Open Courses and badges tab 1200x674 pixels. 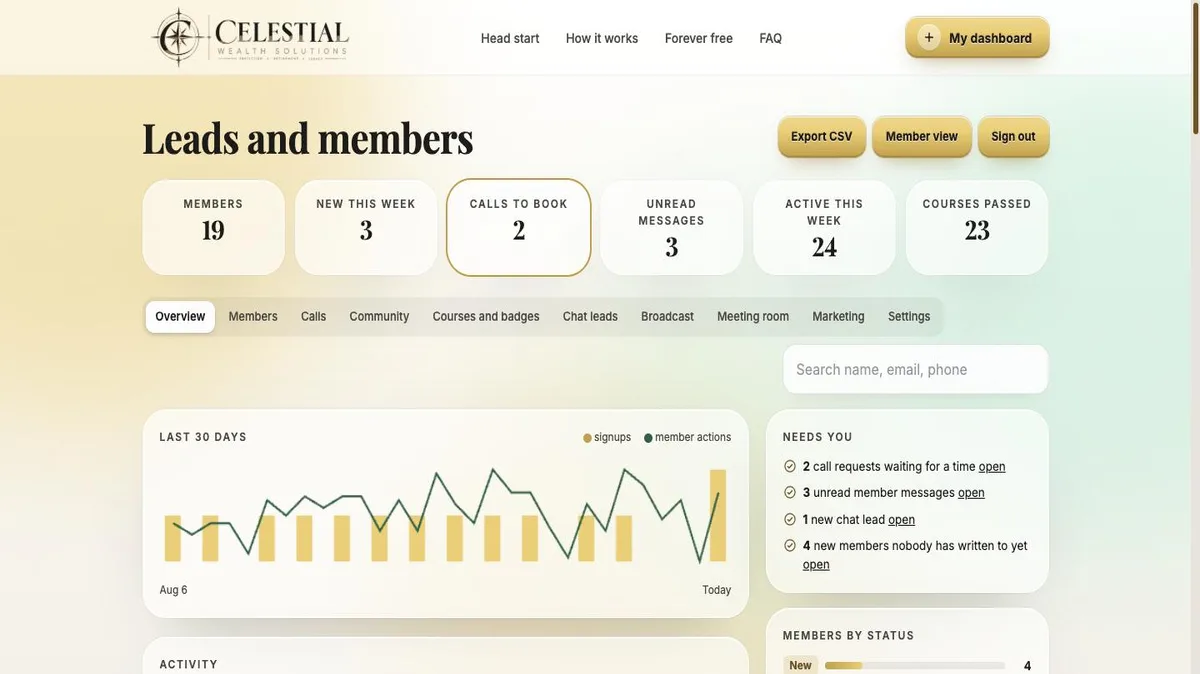click(486, 316)
